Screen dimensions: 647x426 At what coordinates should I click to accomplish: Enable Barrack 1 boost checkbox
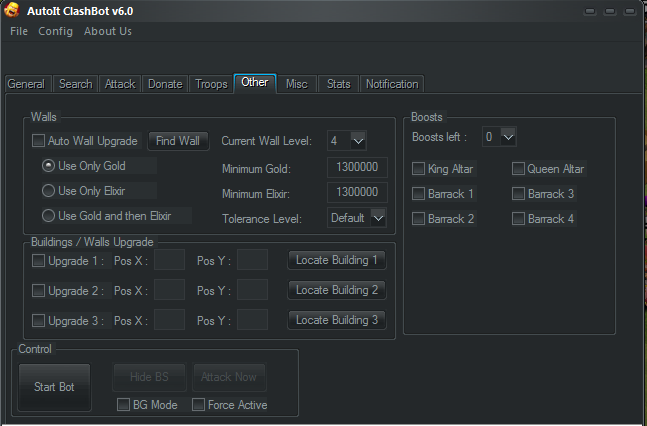coord(418,194)
